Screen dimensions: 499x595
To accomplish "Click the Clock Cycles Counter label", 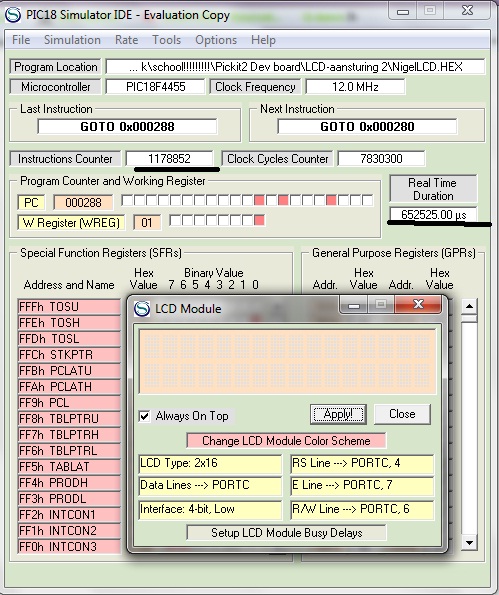I will click(x=277, y=159).
